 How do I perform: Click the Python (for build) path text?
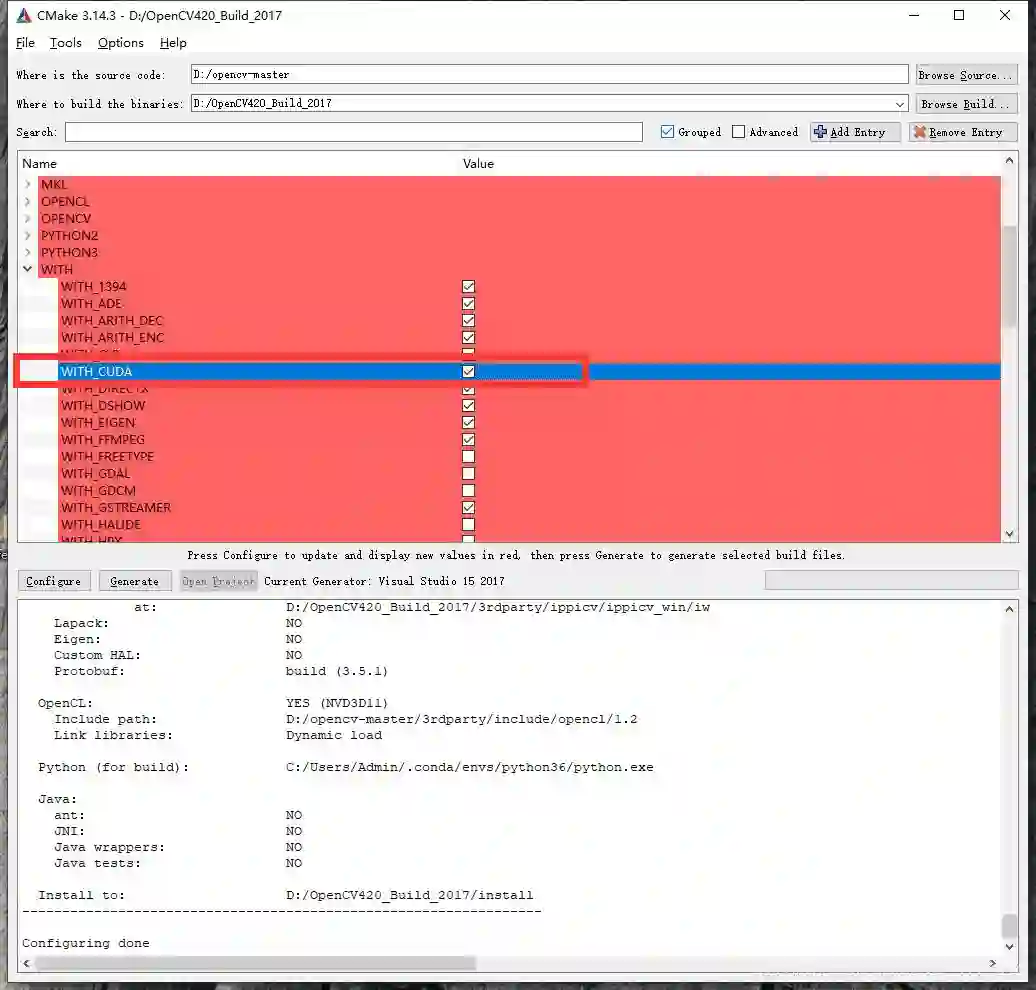click(469, 767)
